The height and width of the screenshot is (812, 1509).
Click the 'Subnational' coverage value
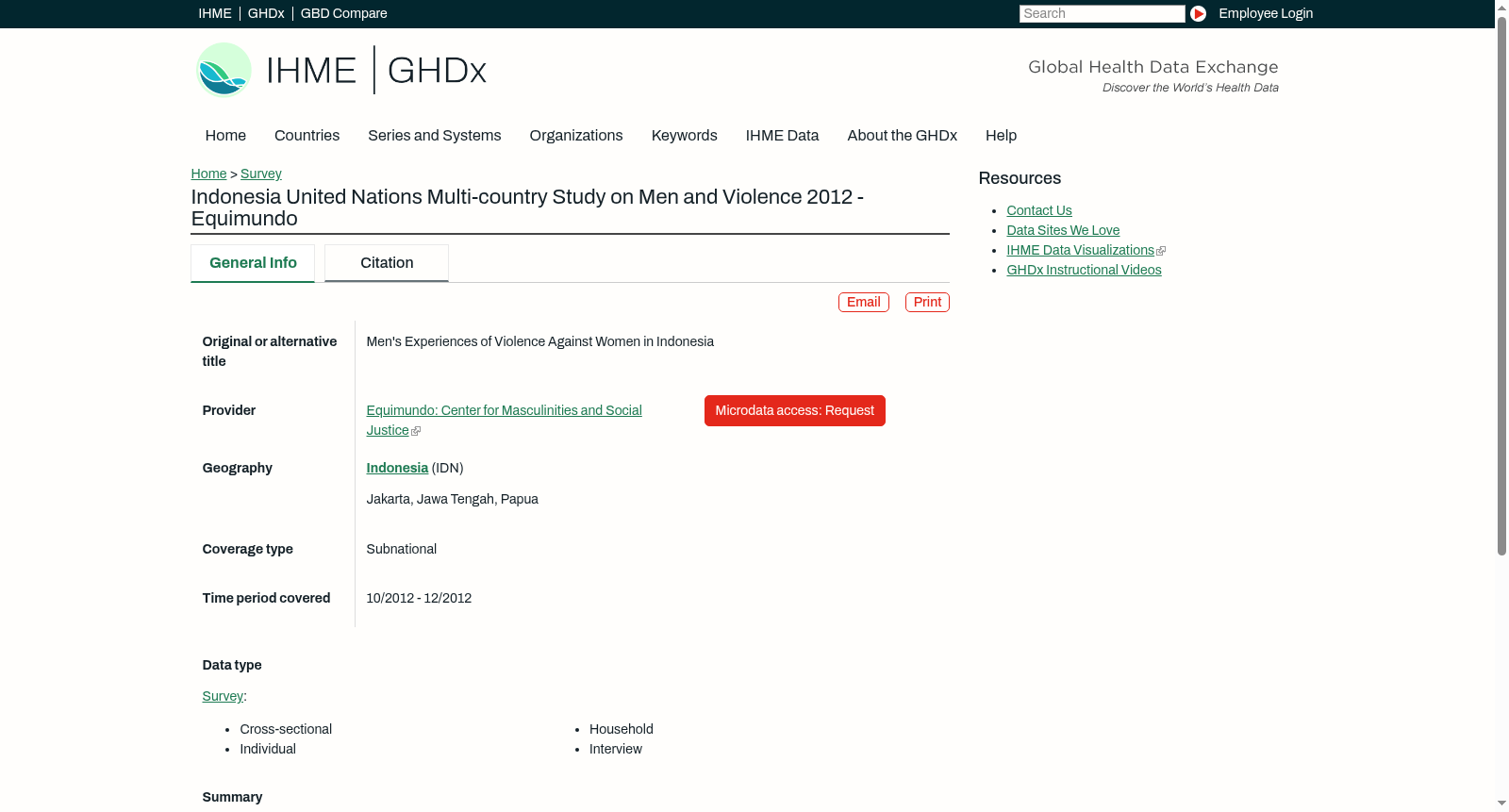click(x=402, y=550)
